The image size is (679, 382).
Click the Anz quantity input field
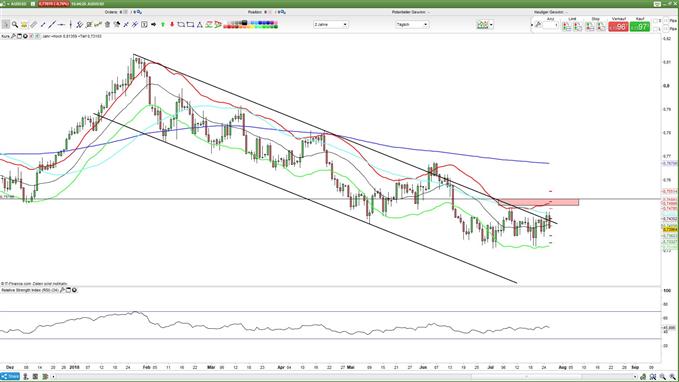point(551,25)
